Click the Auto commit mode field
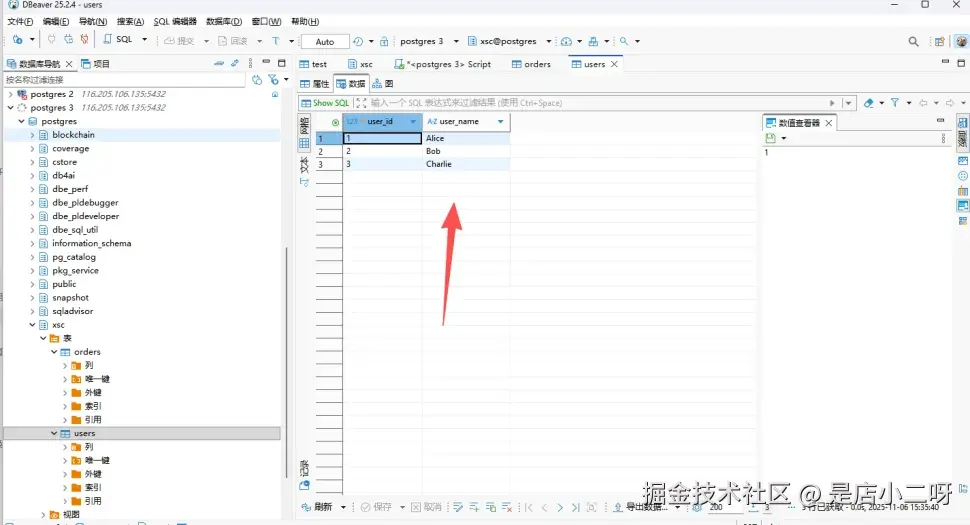970x525 pixels. 325,41
